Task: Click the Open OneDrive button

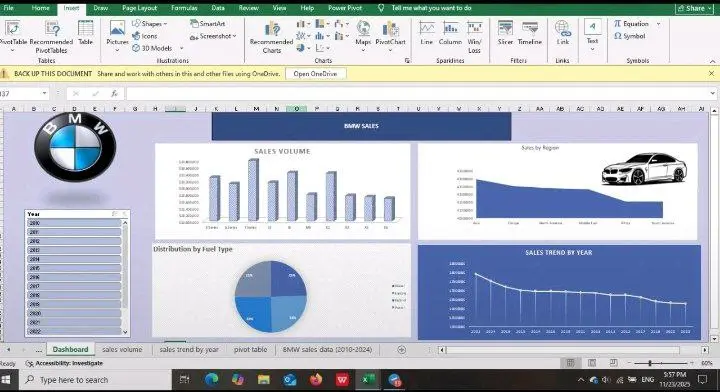Action: (315, 73)
